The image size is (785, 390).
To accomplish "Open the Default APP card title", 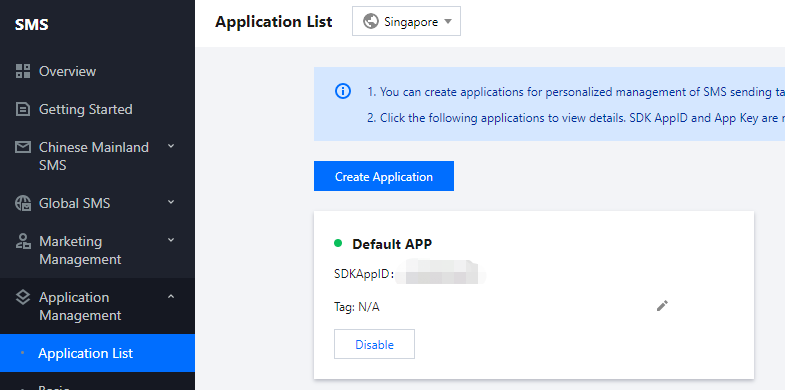I will pyautogui.click(x=392, y=244).
